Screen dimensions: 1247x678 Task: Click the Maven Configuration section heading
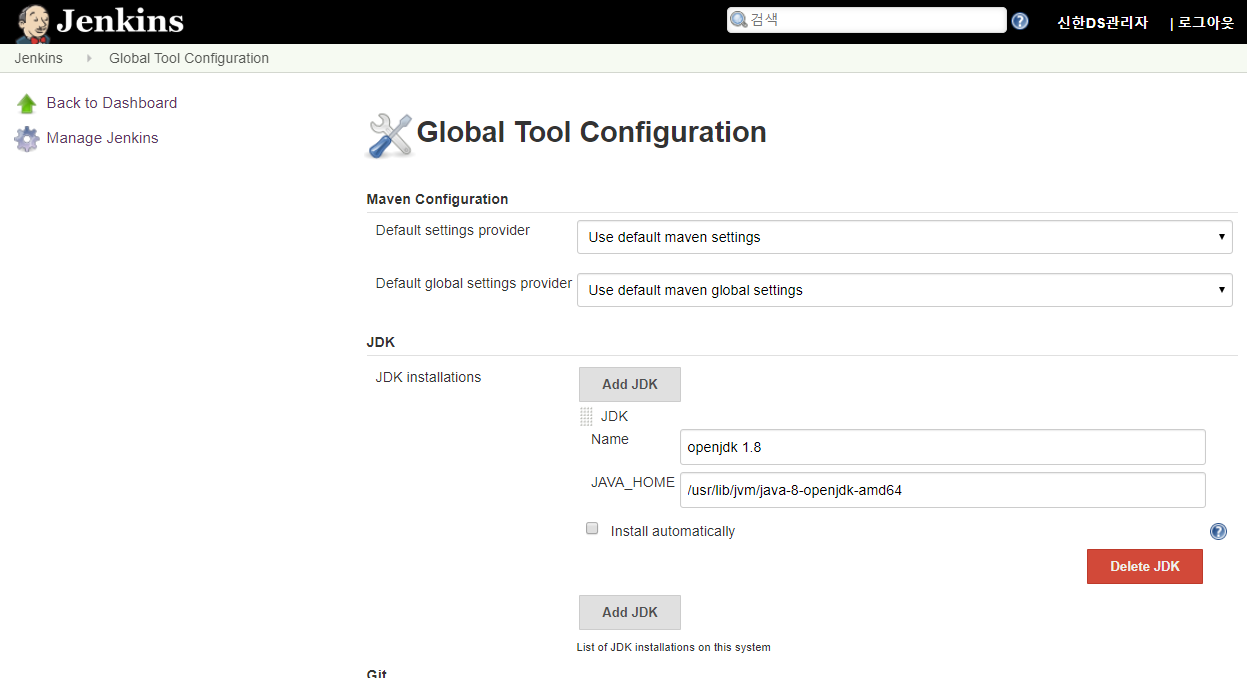tap(437, 199)
